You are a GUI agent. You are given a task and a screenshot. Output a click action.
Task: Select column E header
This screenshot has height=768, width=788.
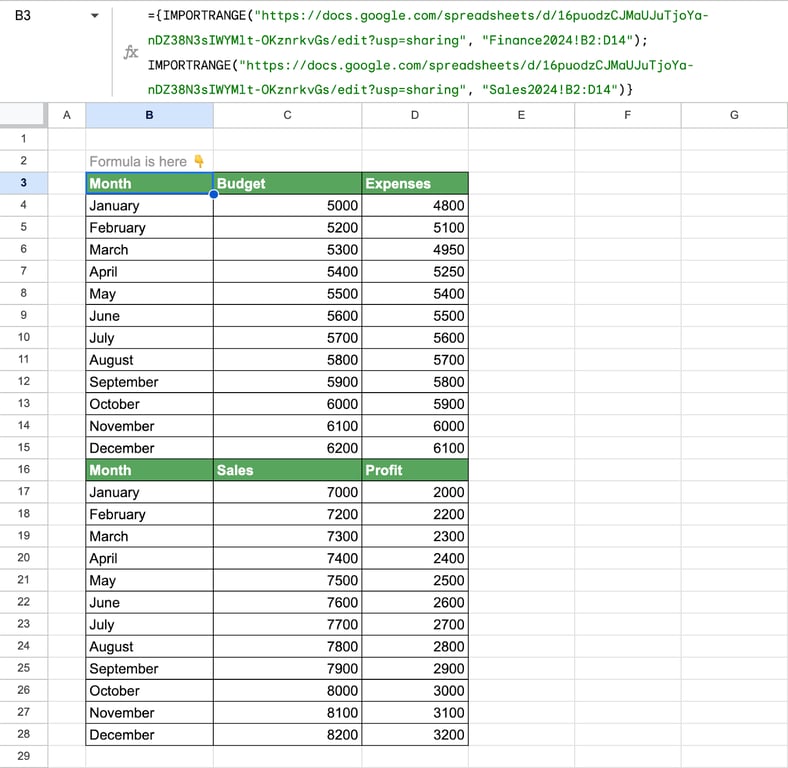[x=521, y=115]
